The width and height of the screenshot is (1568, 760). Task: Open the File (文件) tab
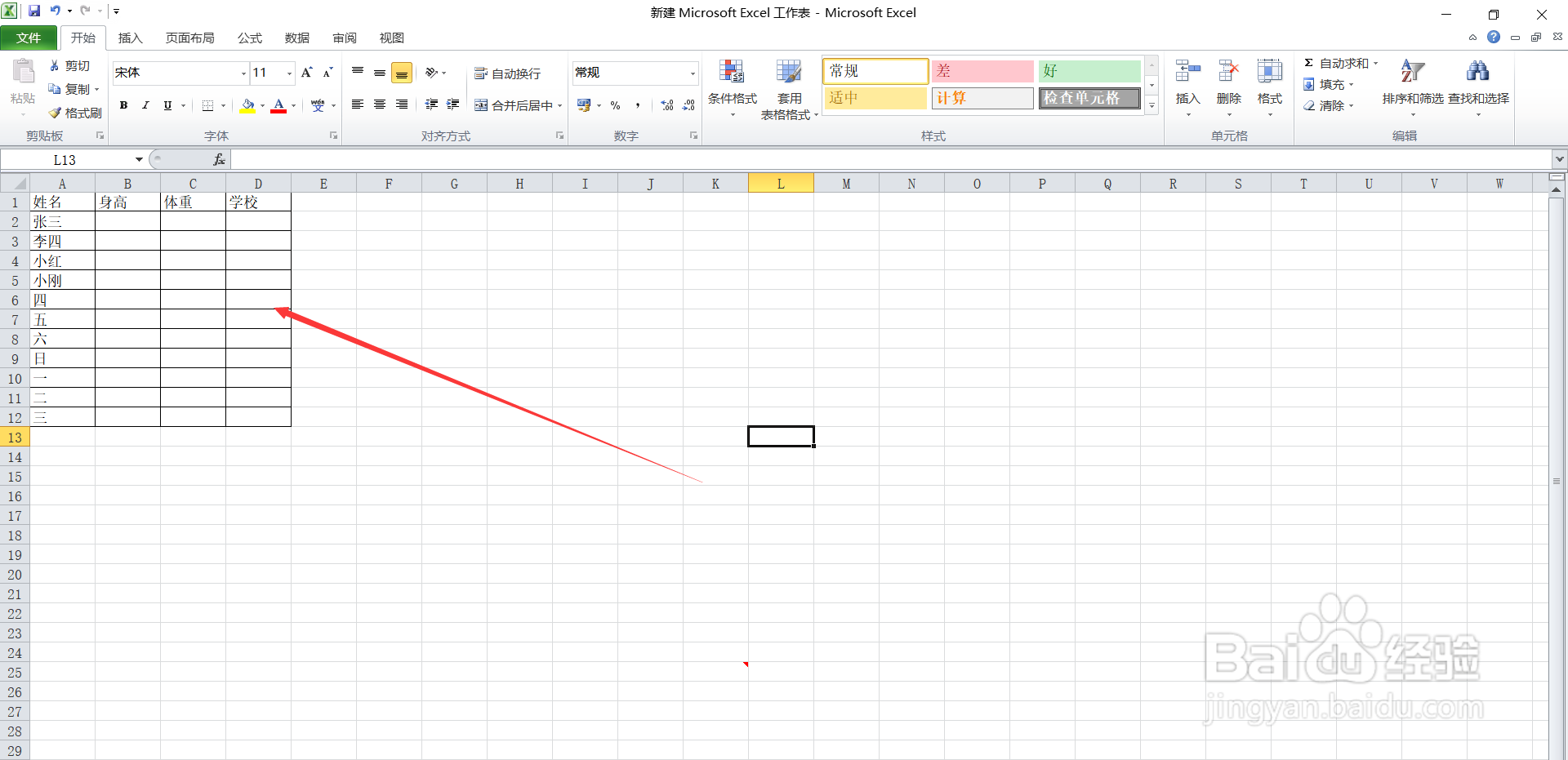tap(29, 38)
